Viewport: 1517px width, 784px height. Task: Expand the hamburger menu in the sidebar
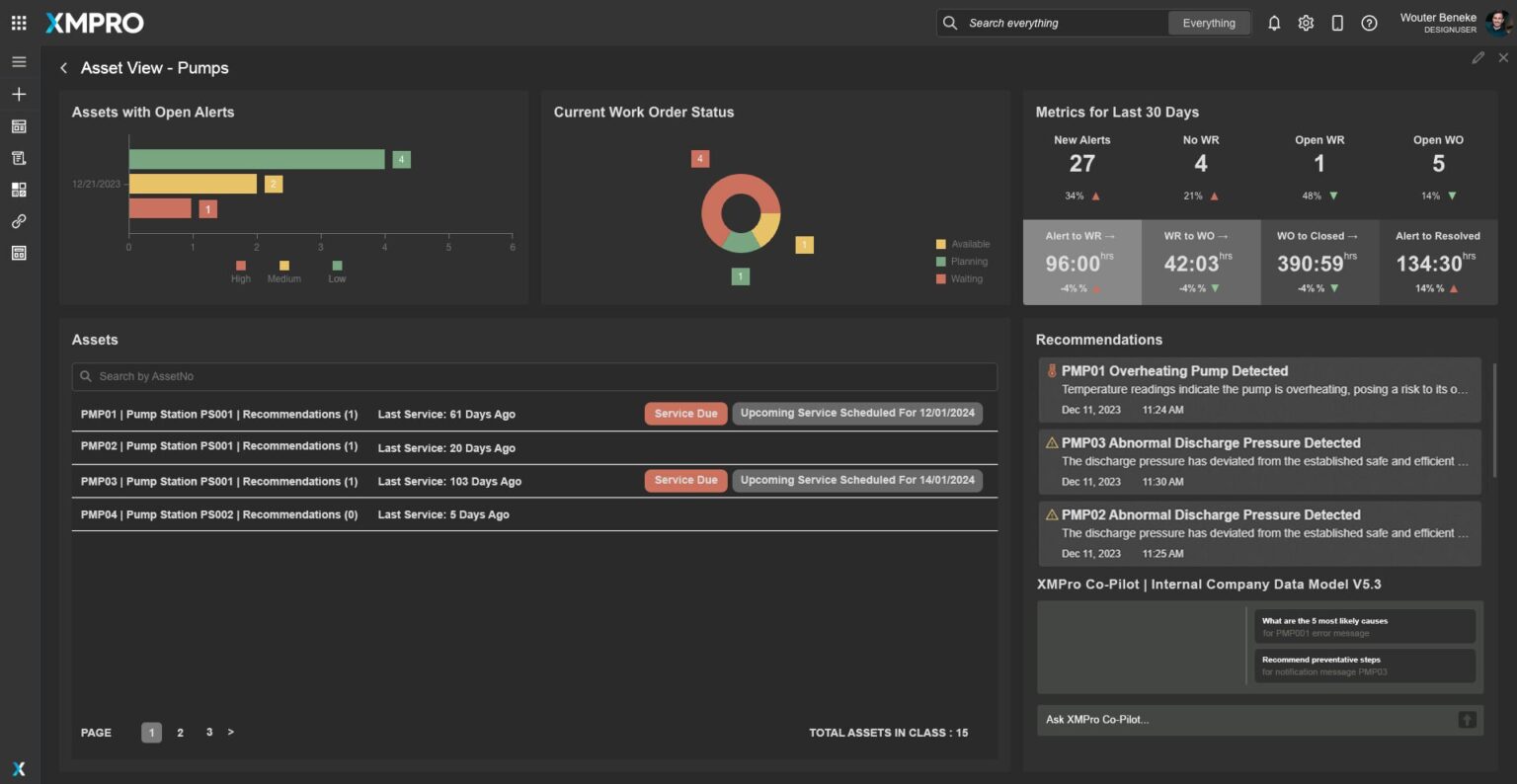click(x=19, y=61)
